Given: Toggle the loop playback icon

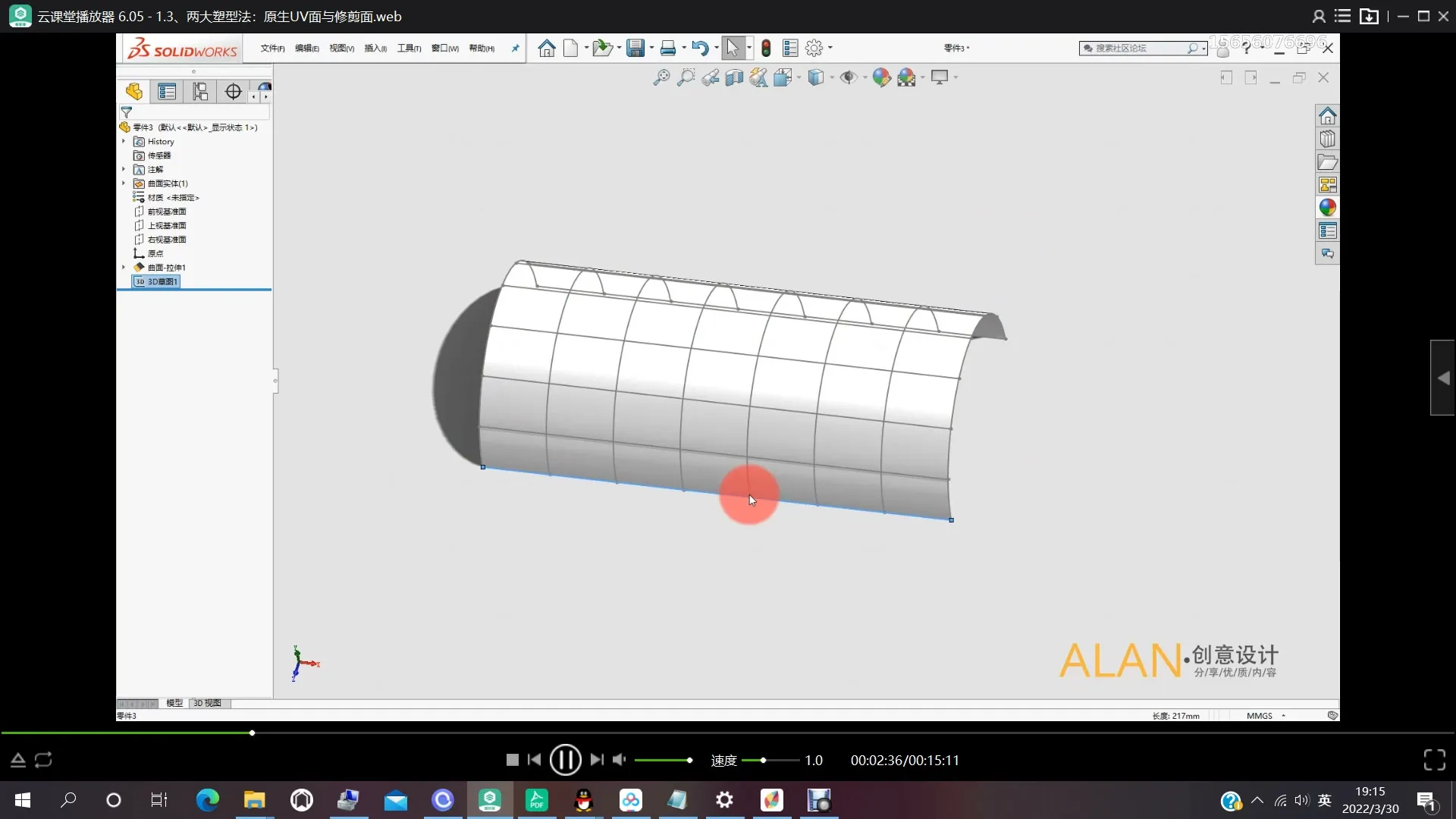Looking at the screenshot, I should pyautogui.click(x=43, y=760).
